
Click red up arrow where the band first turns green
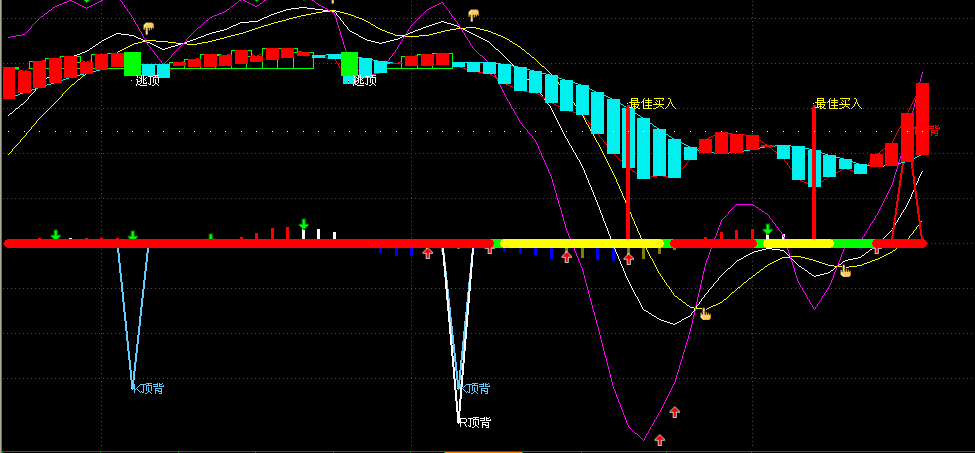click(490, 249)
